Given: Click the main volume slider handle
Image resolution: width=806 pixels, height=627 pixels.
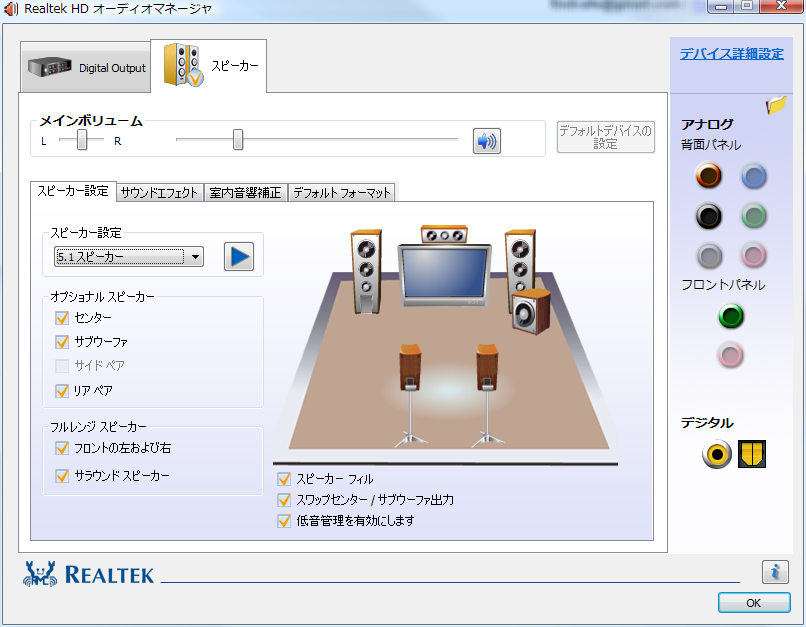Looking at the screenshot, I should (x=237, y=139).
